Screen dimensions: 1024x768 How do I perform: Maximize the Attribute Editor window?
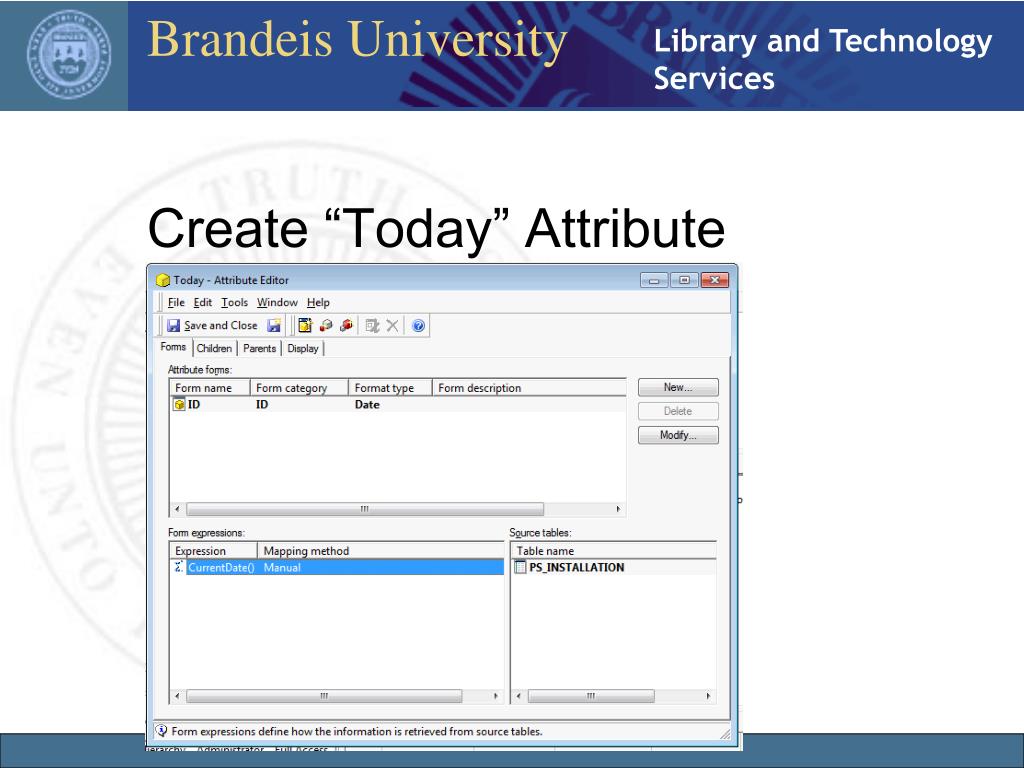point(684,280)
